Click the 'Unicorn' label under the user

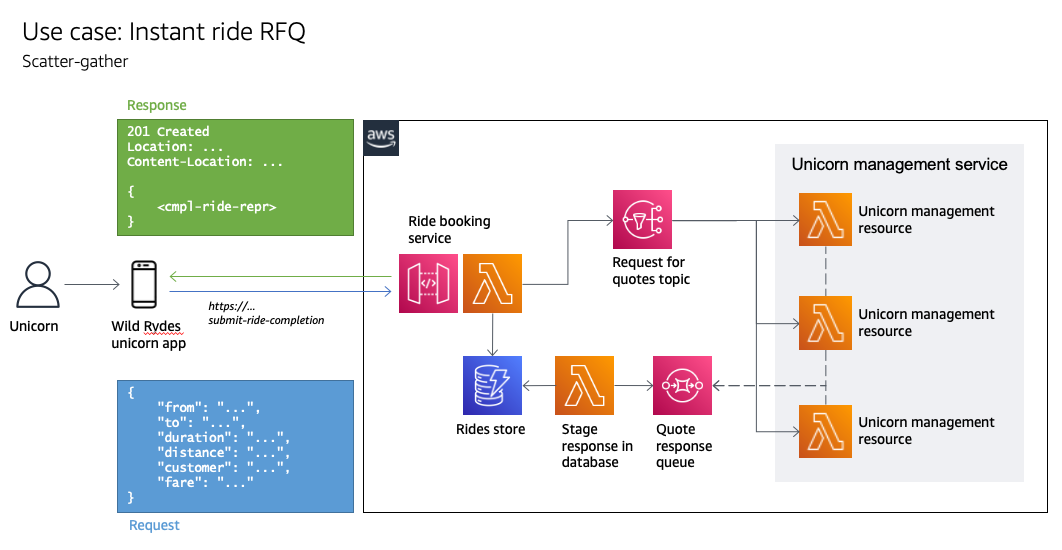click(x=34, y=326)
